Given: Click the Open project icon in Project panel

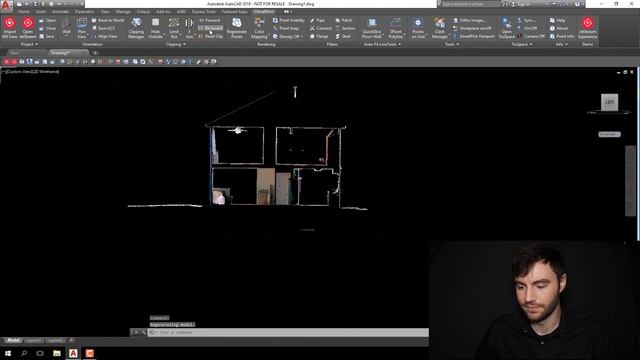Looking at the screenshot, I should click(x=47, y=20).
